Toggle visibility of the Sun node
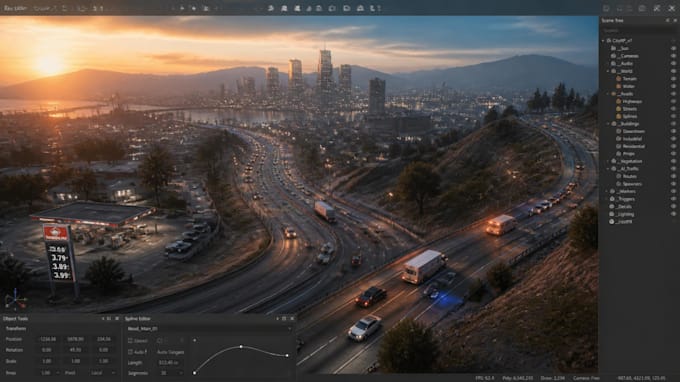This screenshot has height=382, width=680. click(673, 49)
